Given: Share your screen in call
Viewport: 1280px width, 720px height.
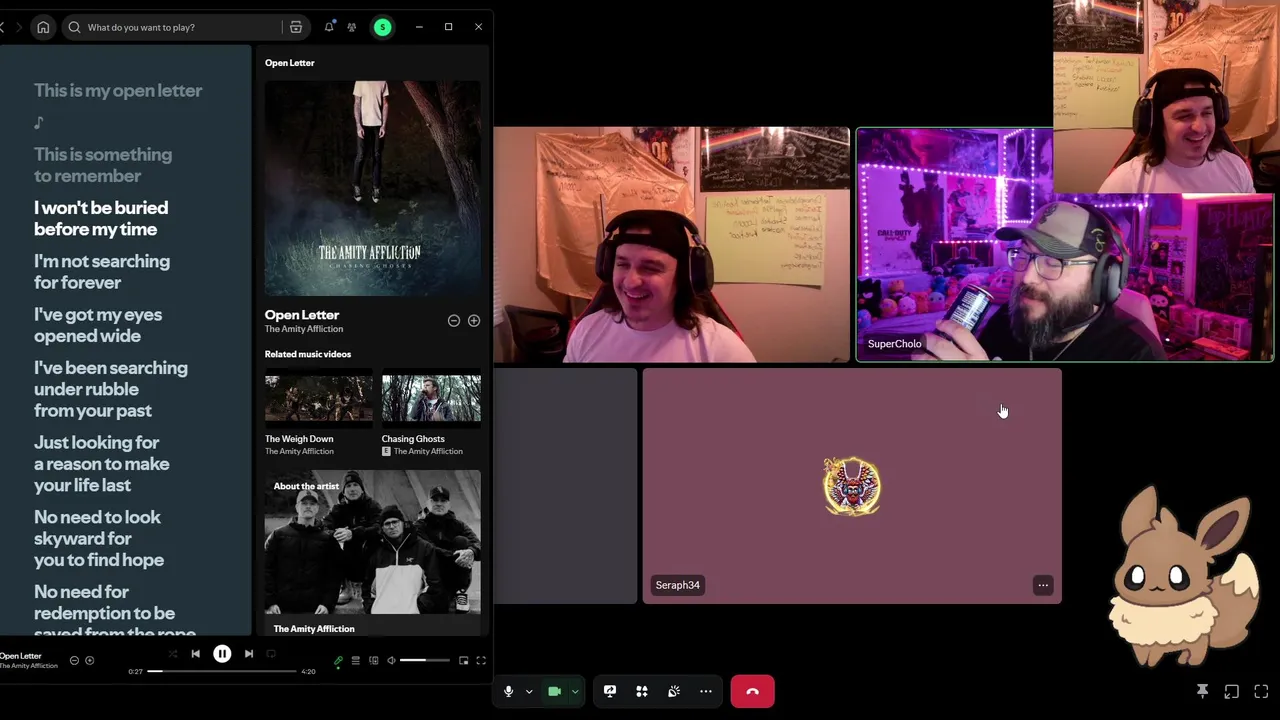Looking at the screenshot, I should (x=610, y=691).
